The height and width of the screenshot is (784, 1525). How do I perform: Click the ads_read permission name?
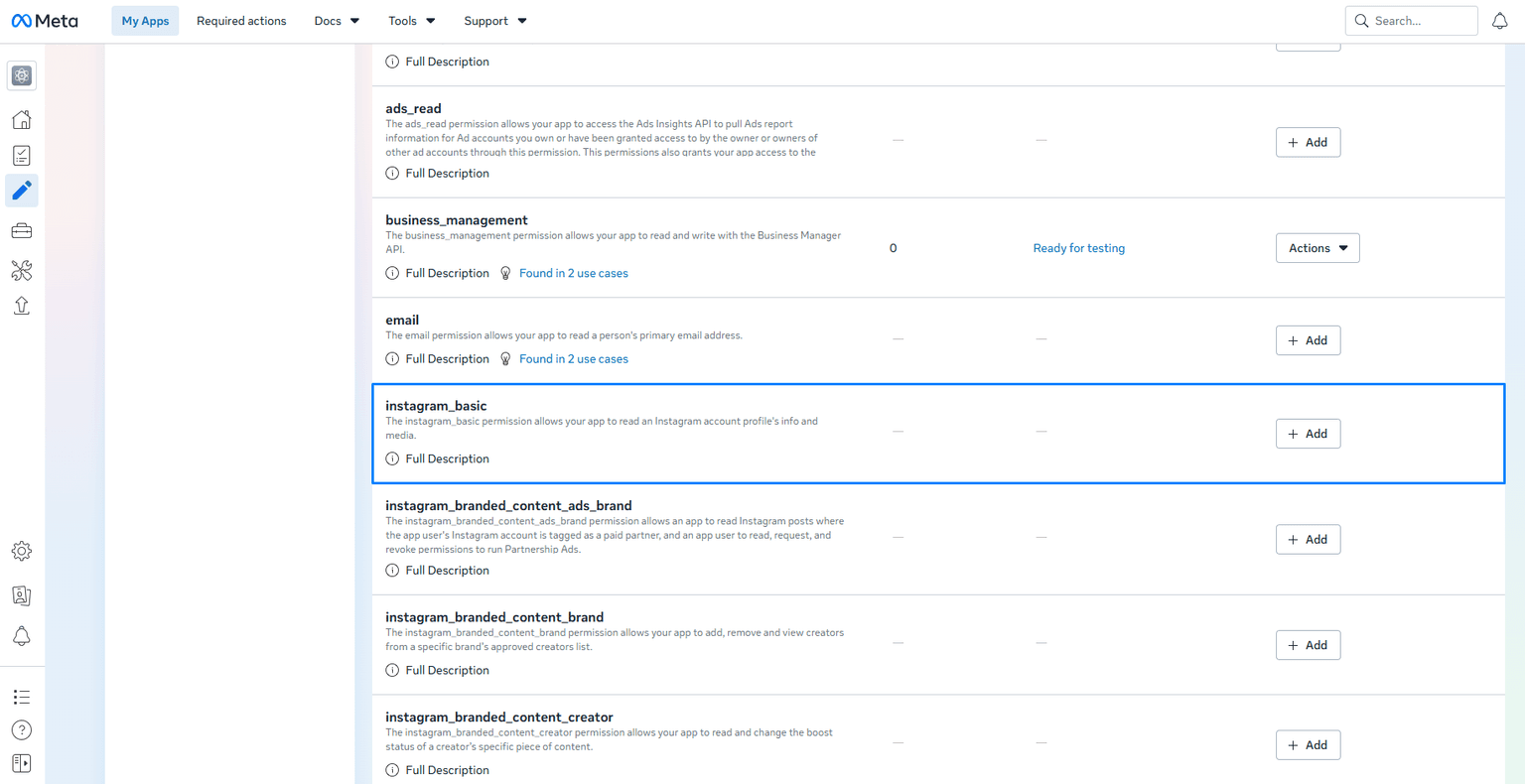tap(413, 109)
